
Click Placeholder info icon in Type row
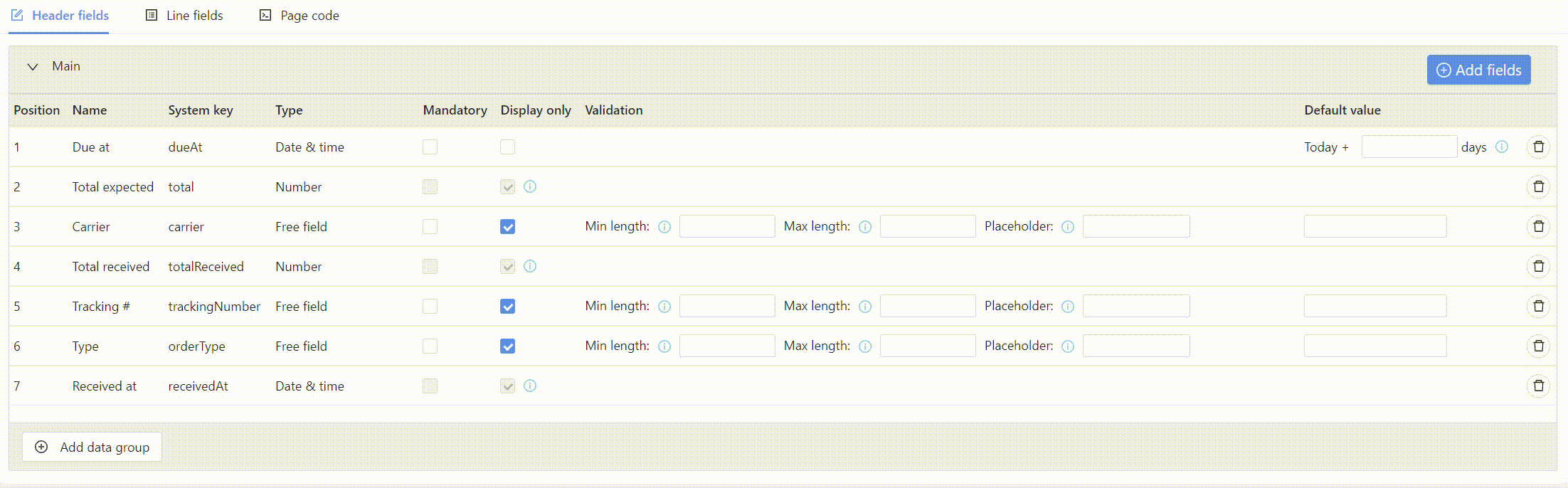pos(1068,346)
